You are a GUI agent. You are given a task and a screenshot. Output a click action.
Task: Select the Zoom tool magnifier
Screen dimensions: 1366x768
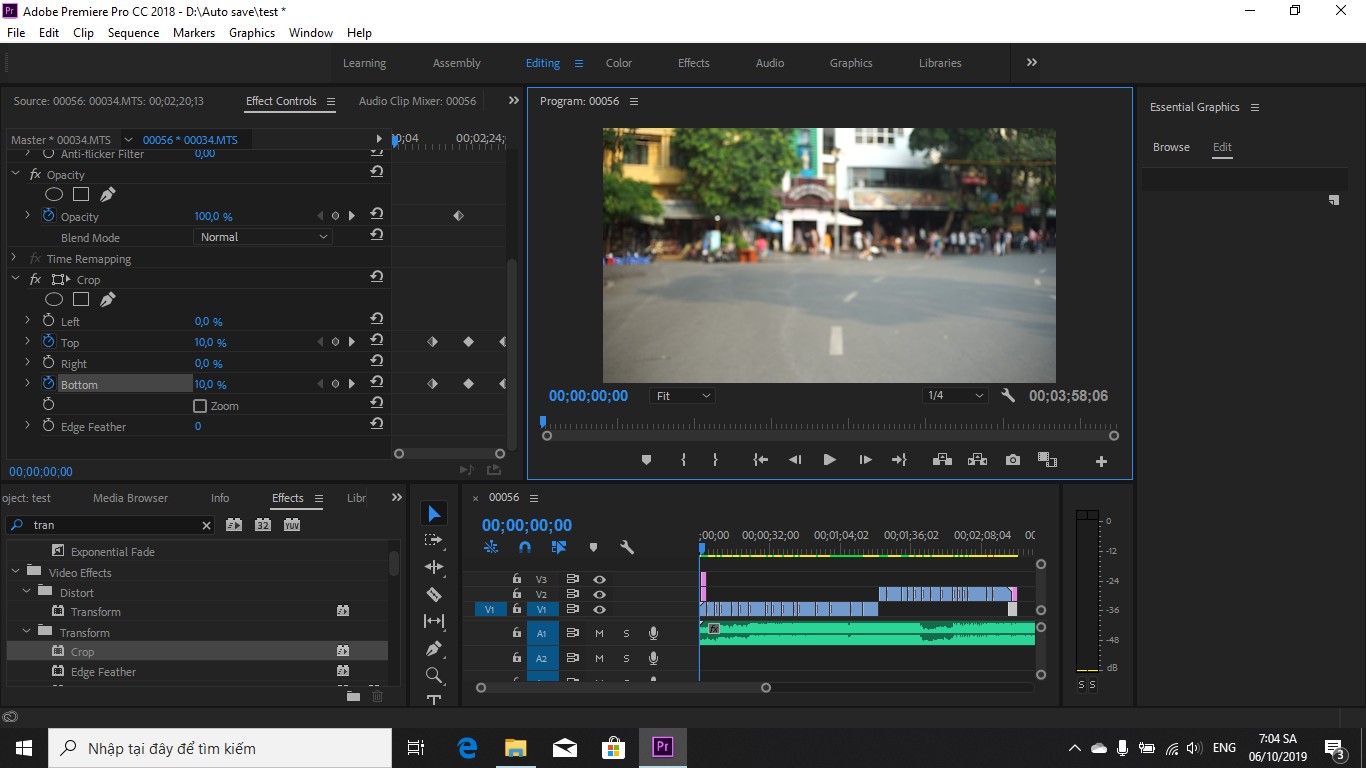click(434, 675)
